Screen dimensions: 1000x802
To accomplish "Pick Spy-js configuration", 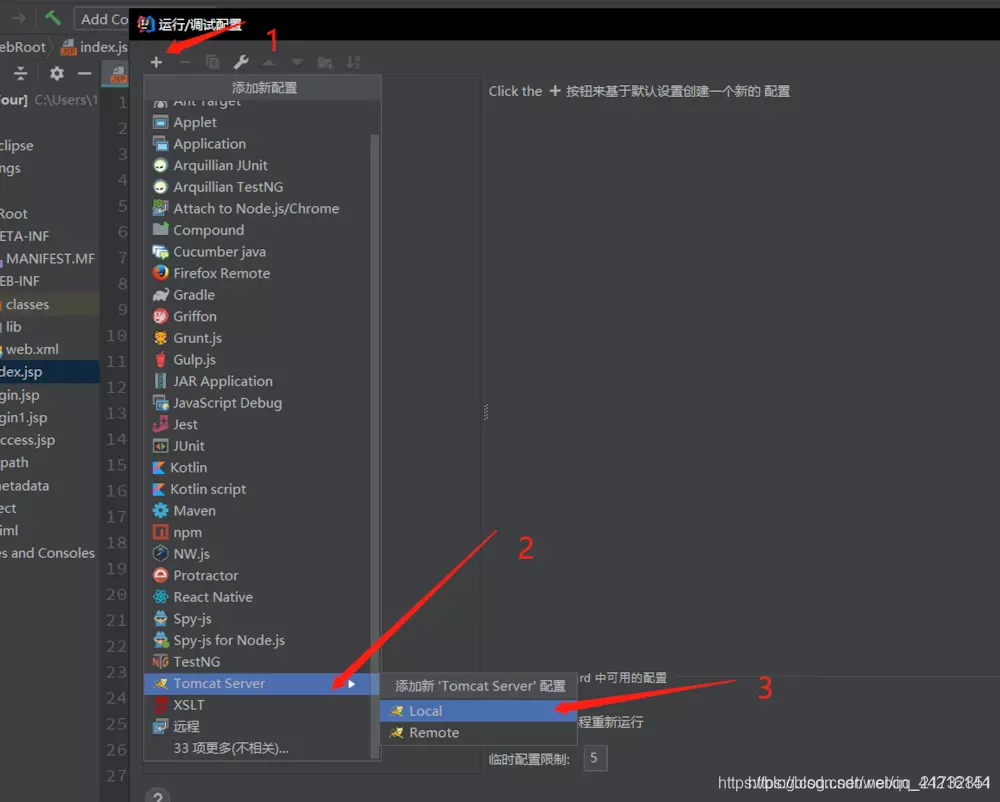I will (257, 619).
